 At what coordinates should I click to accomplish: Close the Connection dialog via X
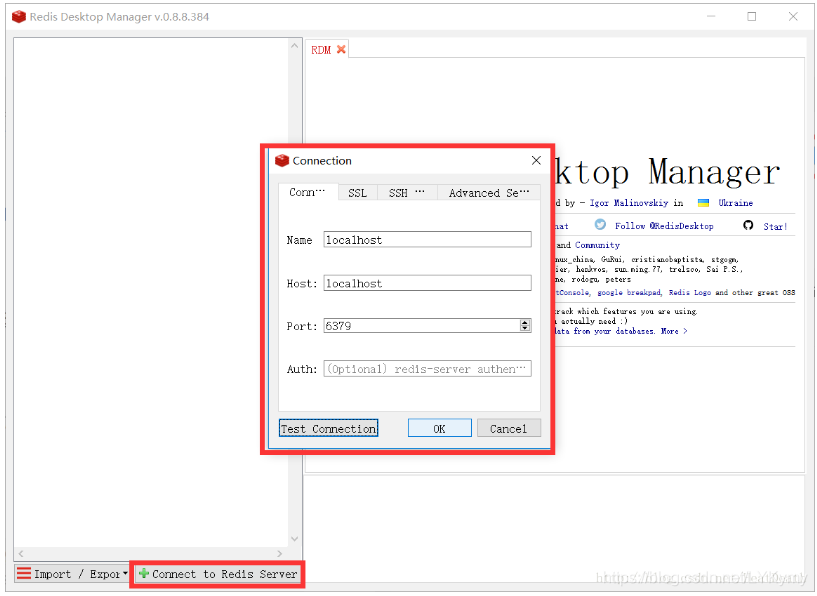[x=536, y=160]
